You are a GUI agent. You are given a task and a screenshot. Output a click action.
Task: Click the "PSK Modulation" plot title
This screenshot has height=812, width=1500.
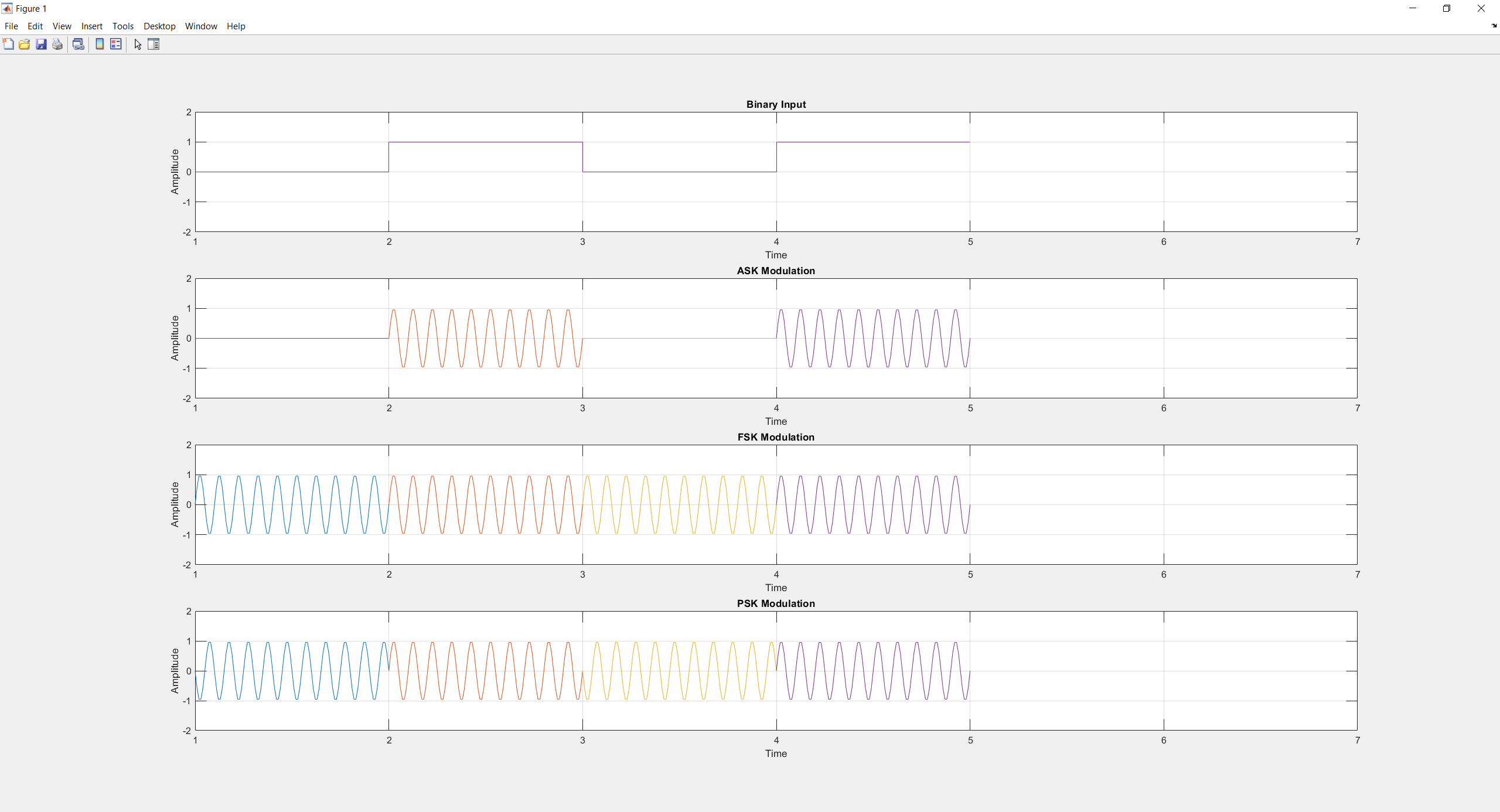click(776, 603)
